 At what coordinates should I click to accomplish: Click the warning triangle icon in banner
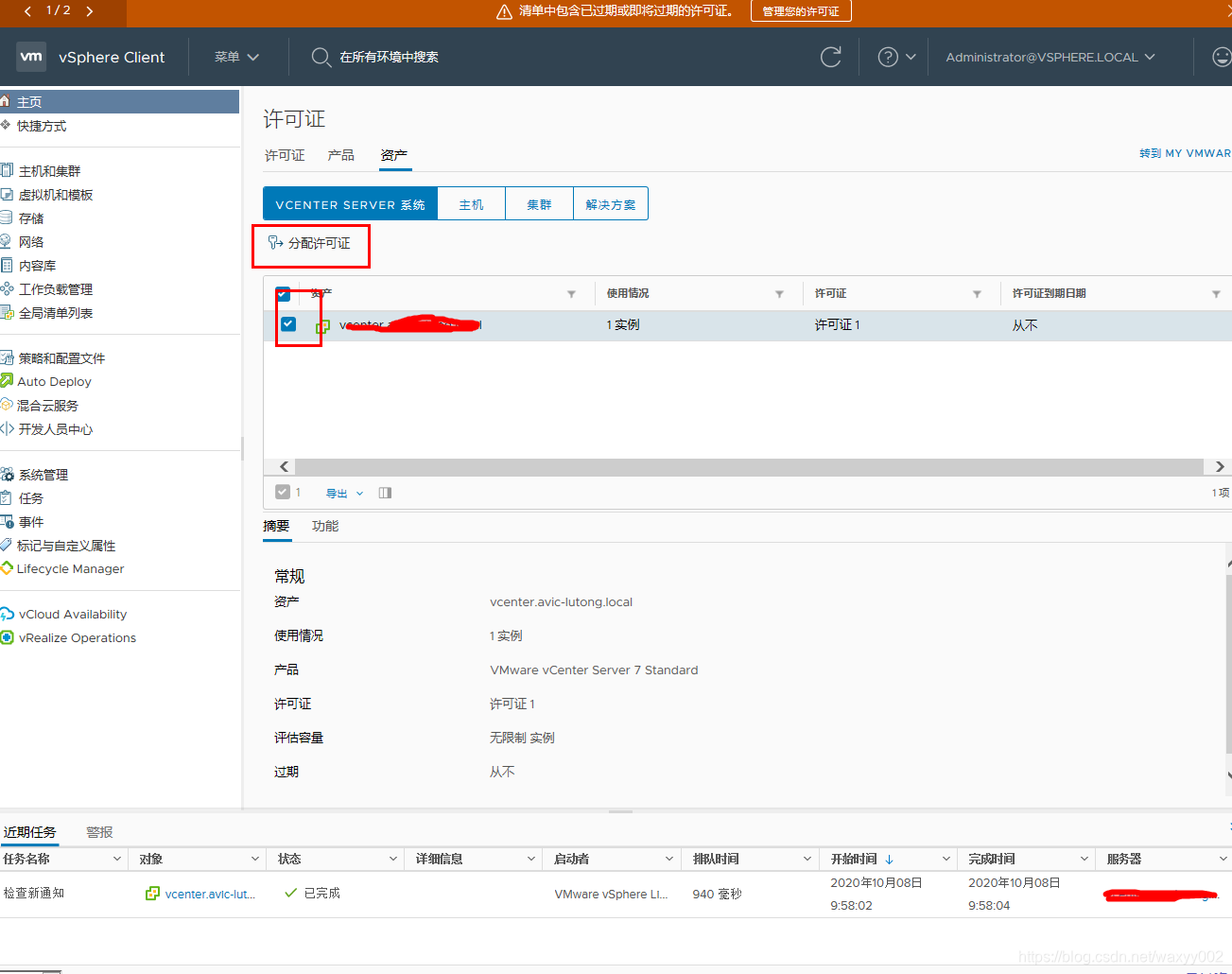(504, 11)
